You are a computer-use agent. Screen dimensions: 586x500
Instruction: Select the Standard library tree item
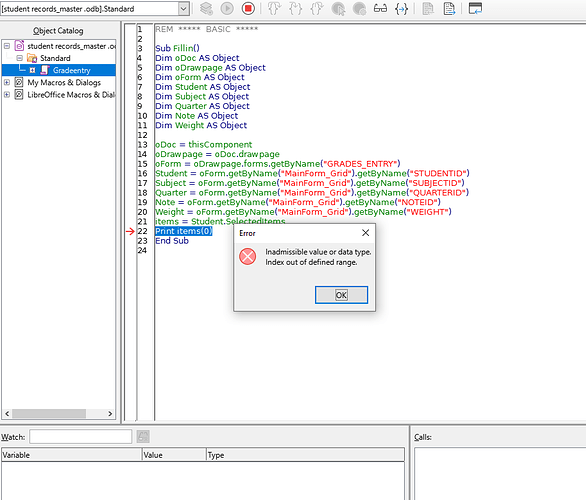click(x=55, y=58)
